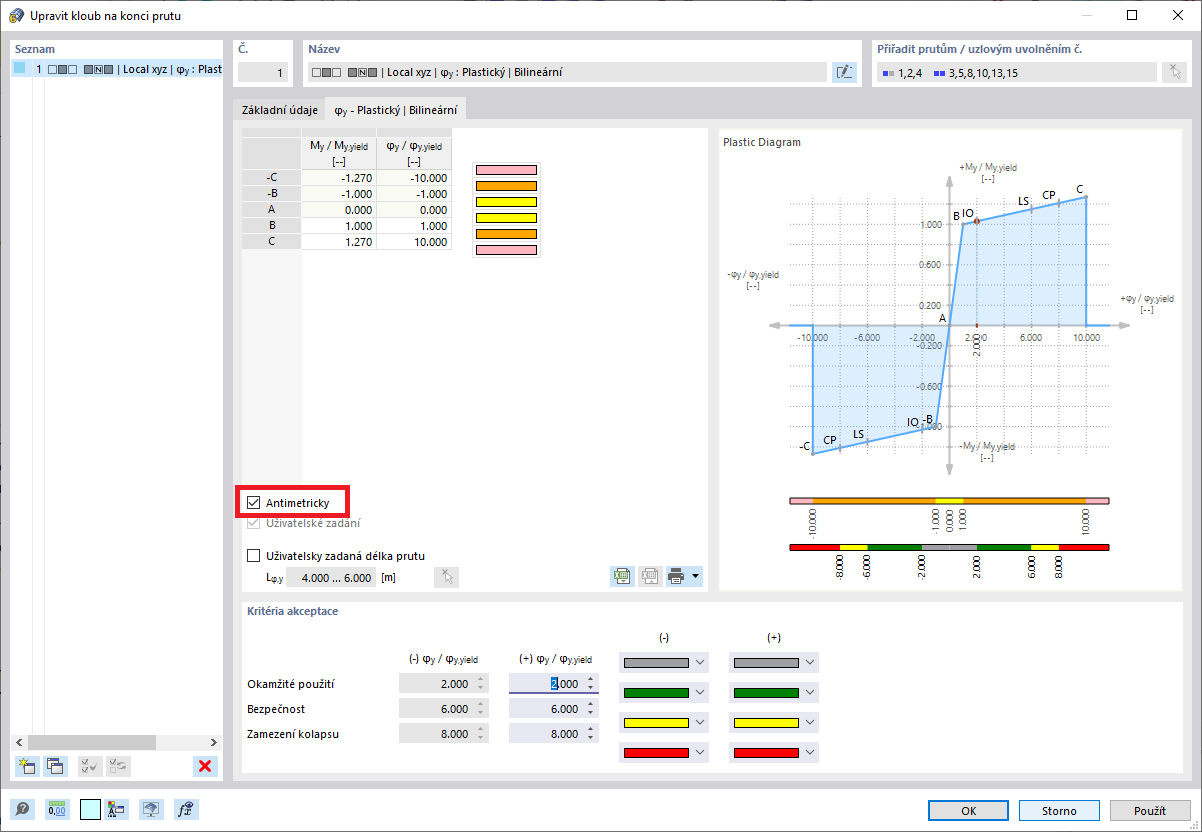Click the fx formula icon in bottom bar
The image size is (1202, 832).
coord(185,810)
